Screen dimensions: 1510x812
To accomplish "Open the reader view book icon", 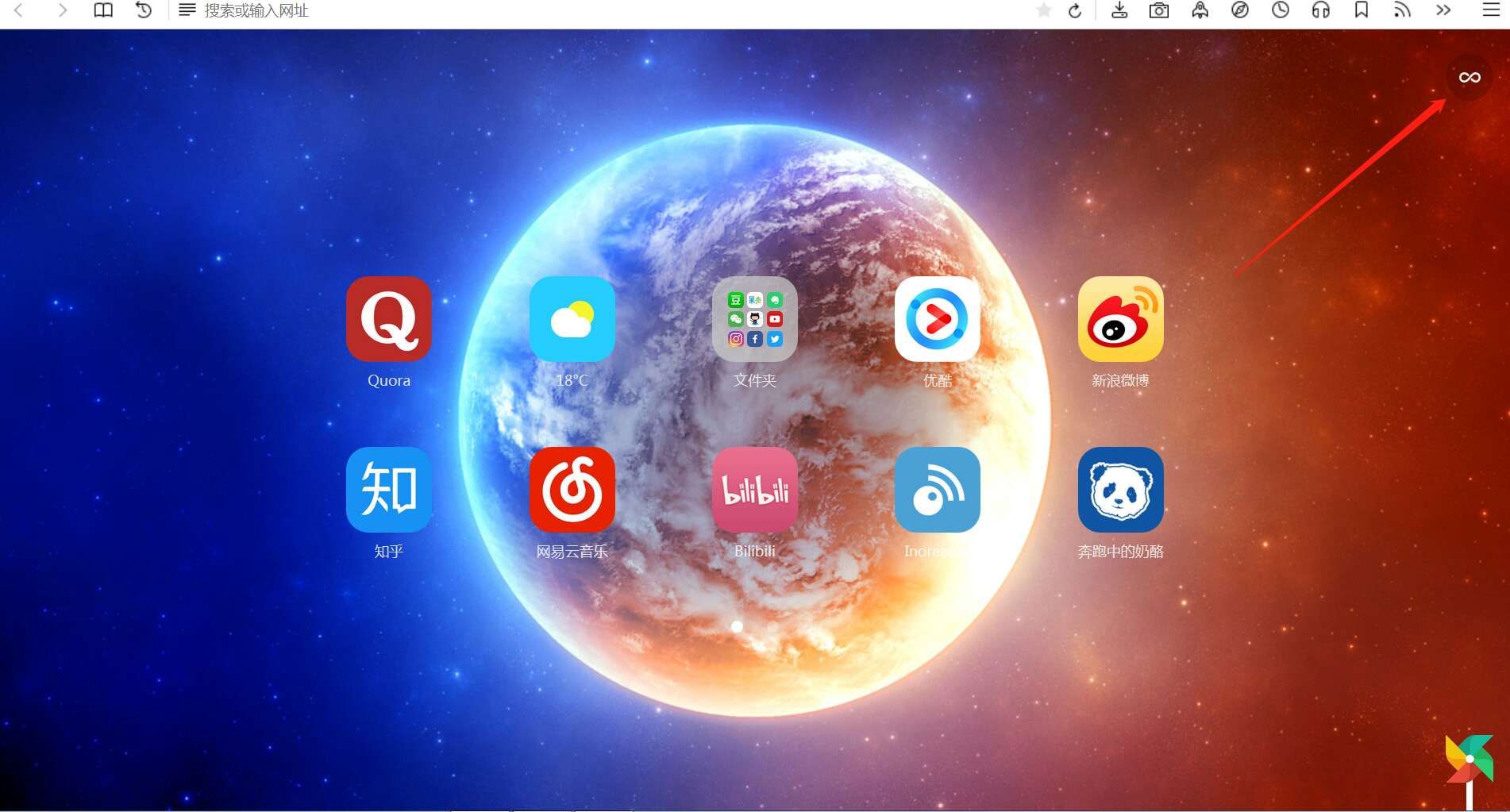I will (x=103, y=10).
